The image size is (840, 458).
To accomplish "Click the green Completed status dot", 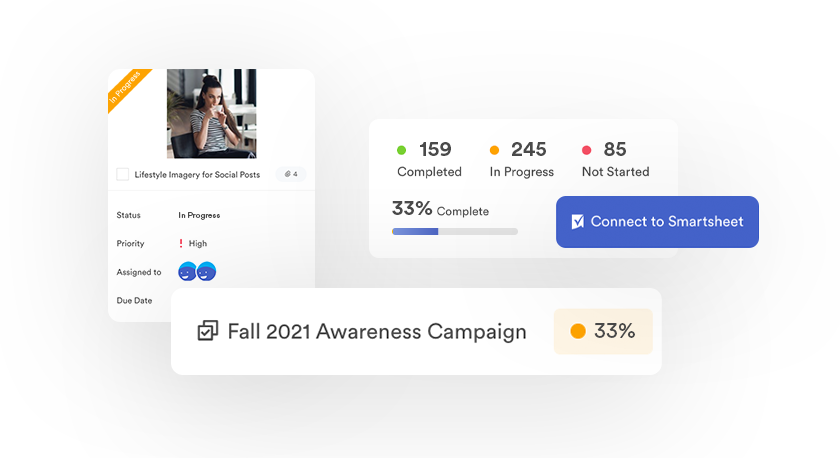I will [x=401, y=150].
